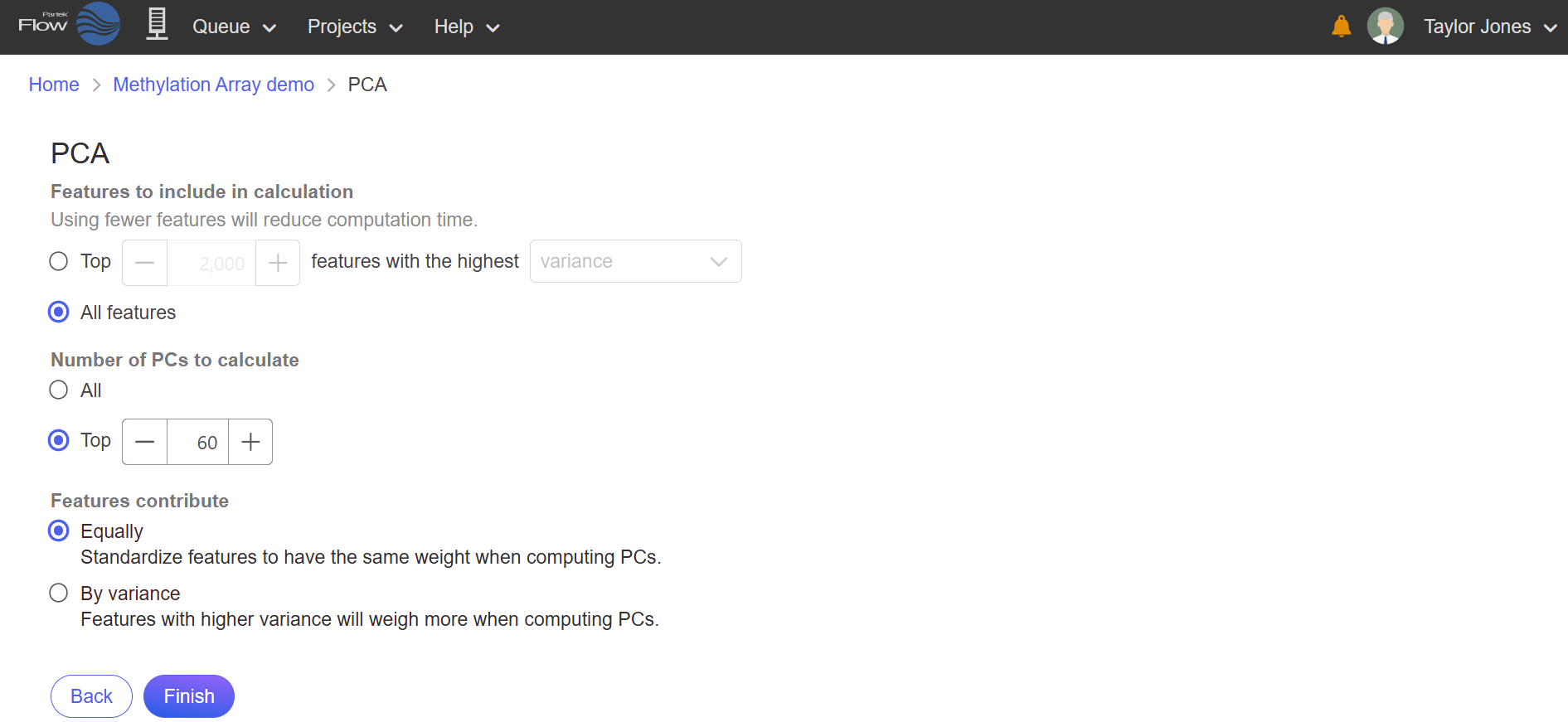1568x722 pixels.
Task: Click Taylor Jones avatar picture
Action: click(x=1385, y=26)
